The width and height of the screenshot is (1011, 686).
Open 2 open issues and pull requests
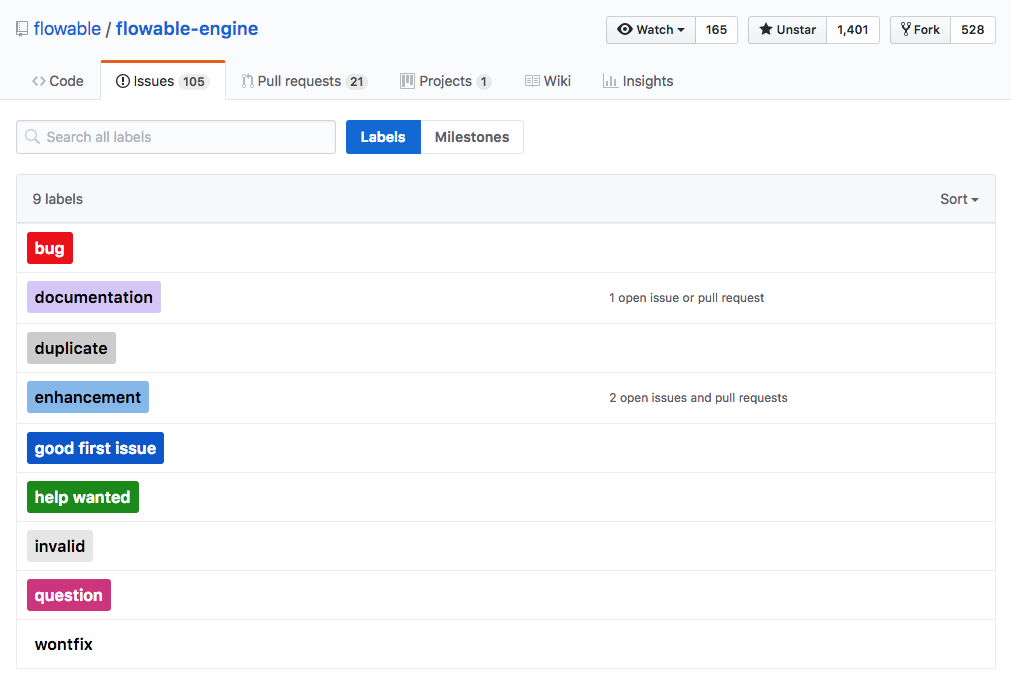698,398
